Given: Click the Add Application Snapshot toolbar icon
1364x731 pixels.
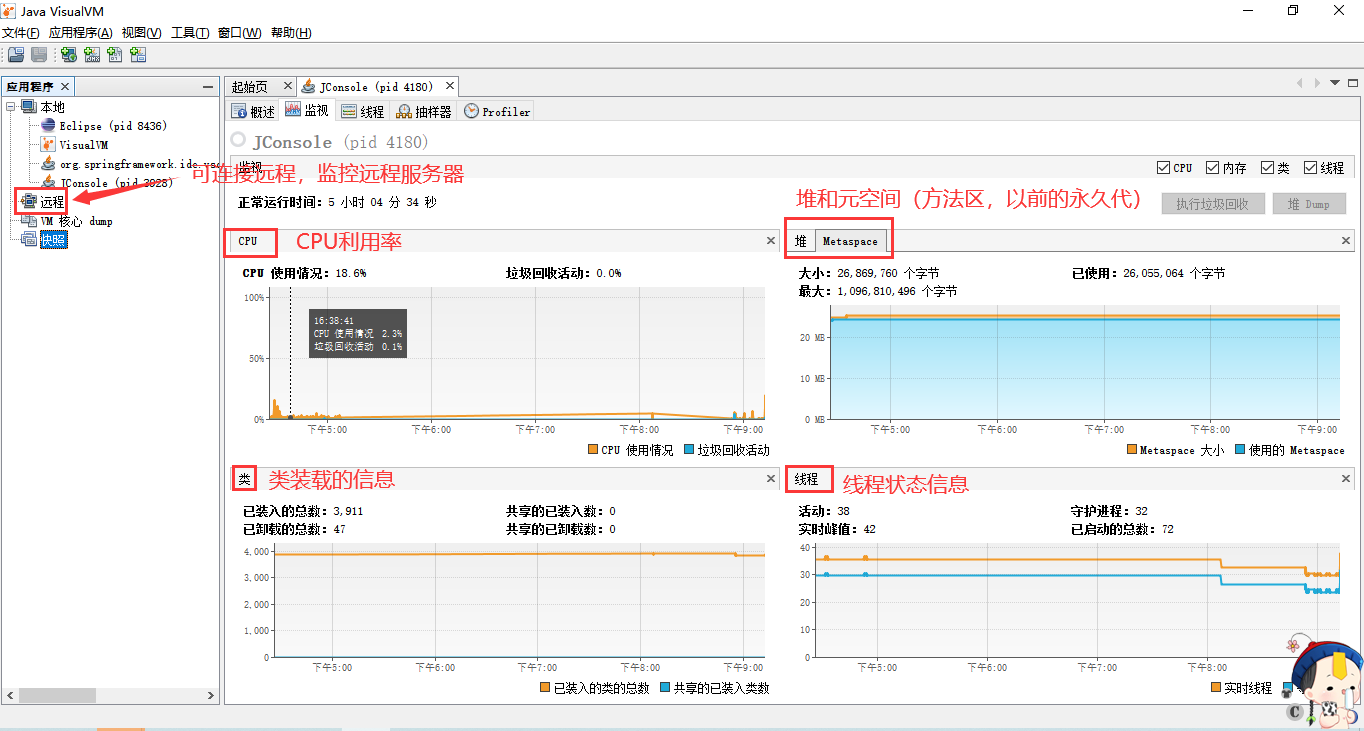Looking at the screenshot, I should [138, 55].
